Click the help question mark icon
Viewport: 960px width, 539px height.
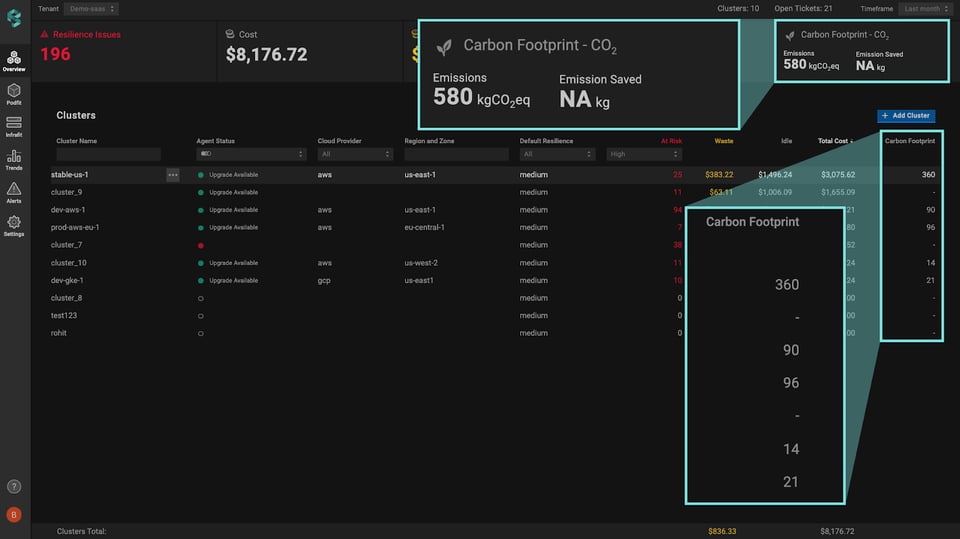tap(13, 487)
